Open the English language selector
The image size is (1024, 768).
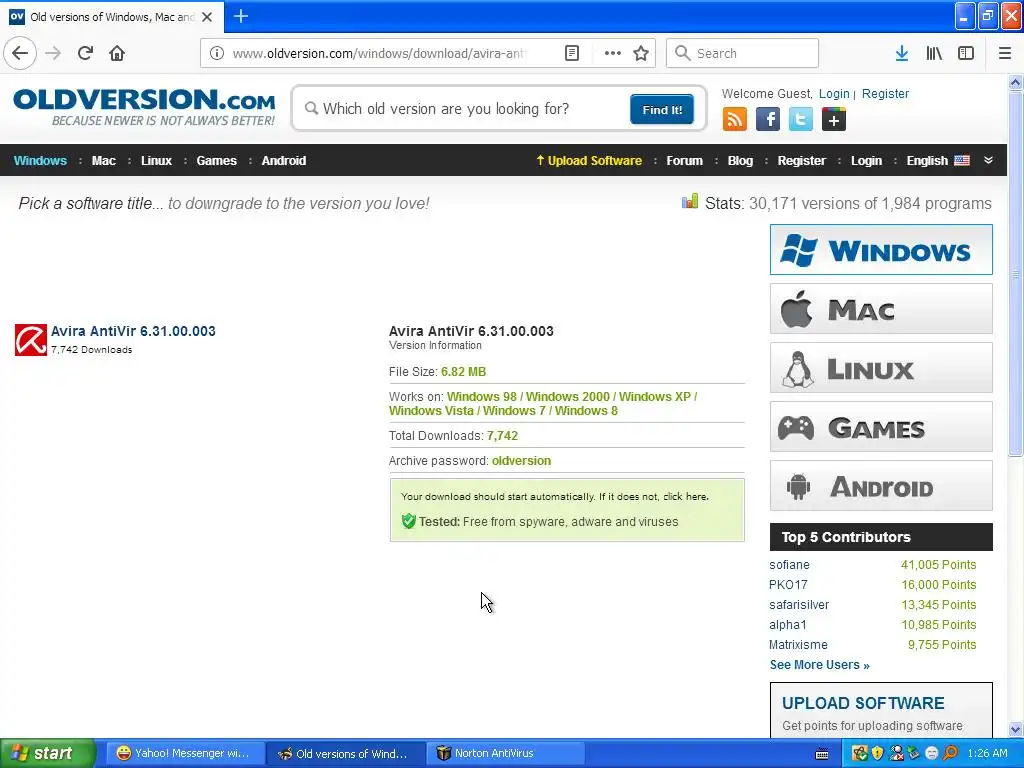tap(938, 161)
